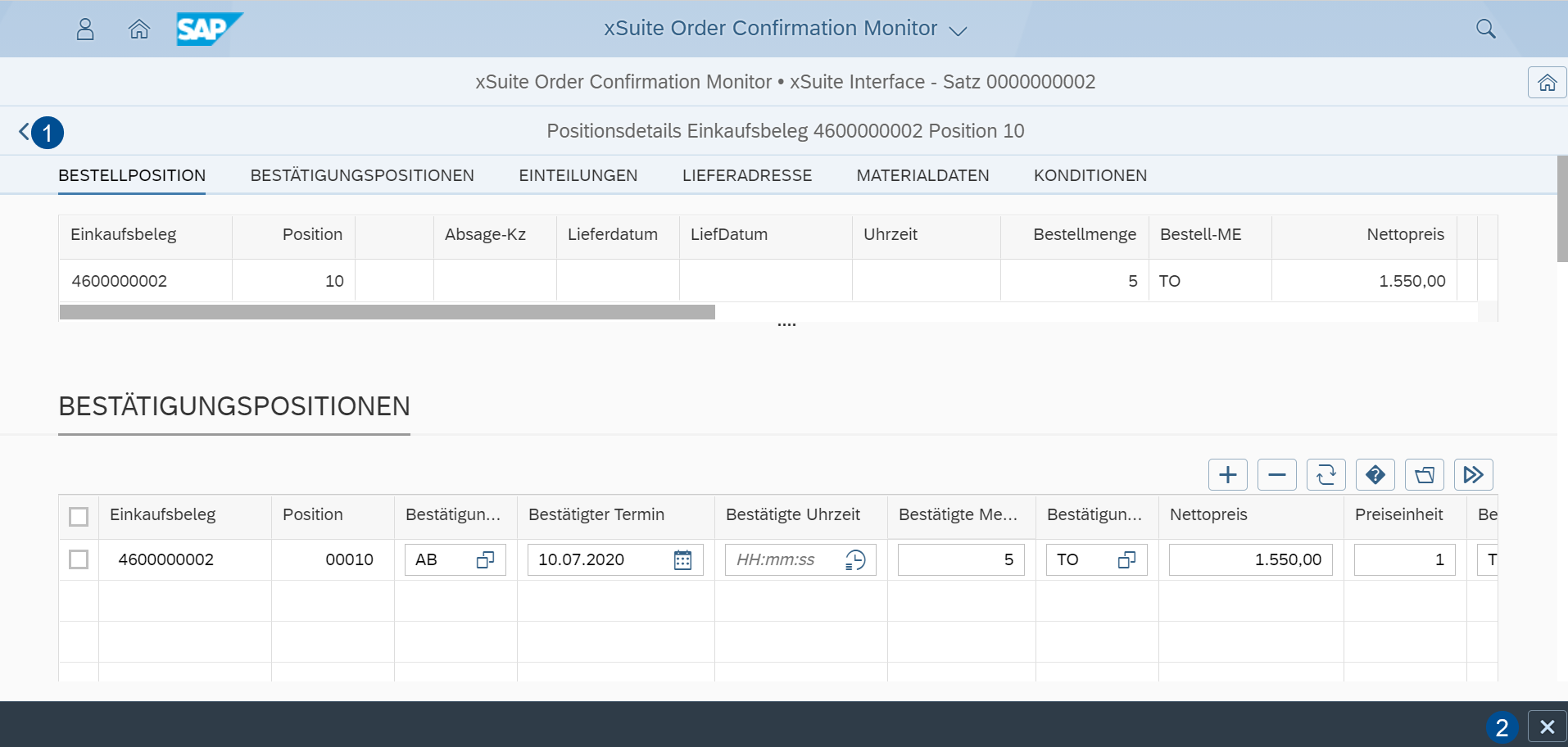Open the value help for the AB field
Screen dimensions: 1568x747
click(x=485, y=559)
